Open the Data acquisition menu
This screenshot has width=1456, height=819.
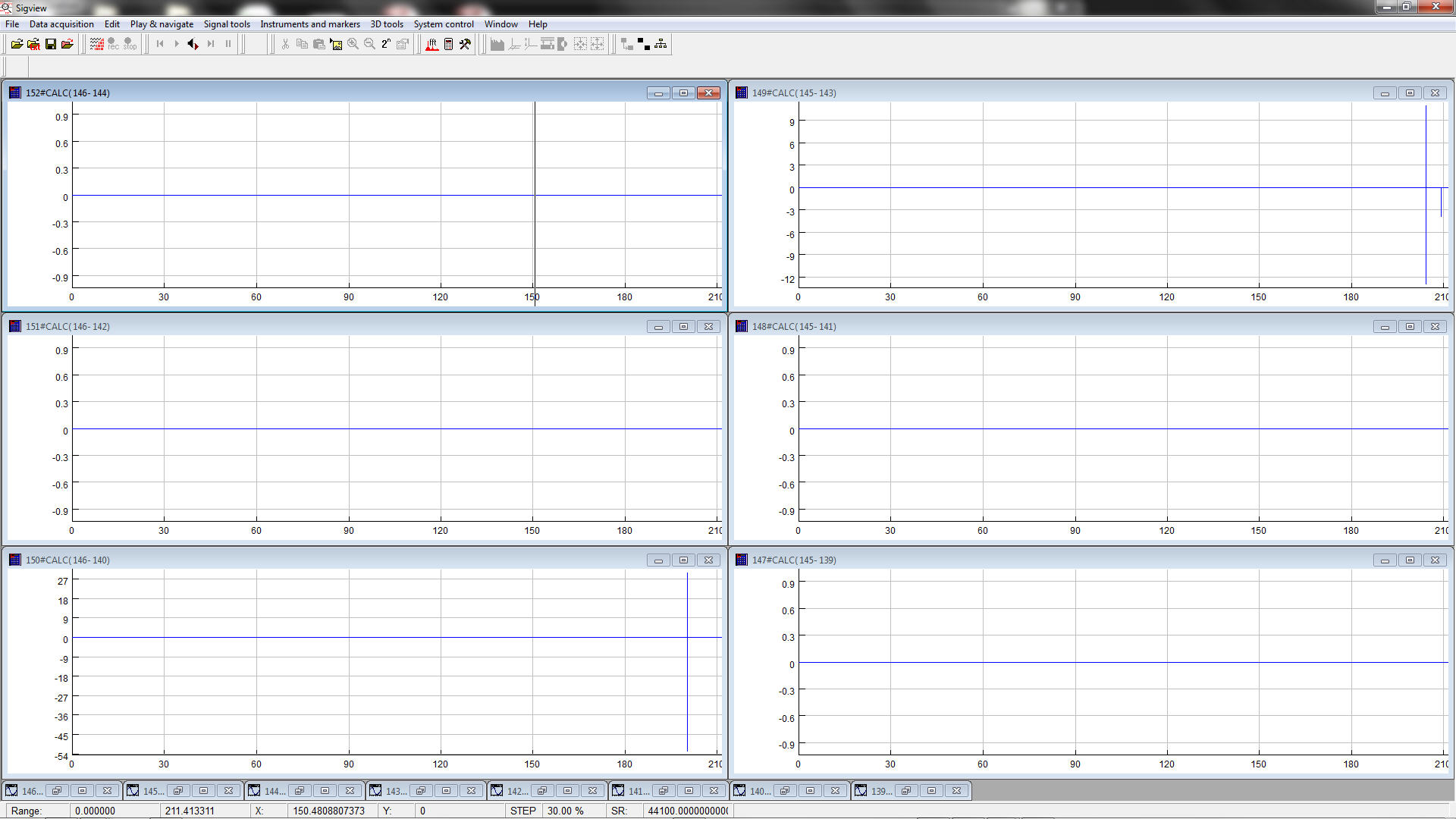pyautogui.click(x=61, y=24)
